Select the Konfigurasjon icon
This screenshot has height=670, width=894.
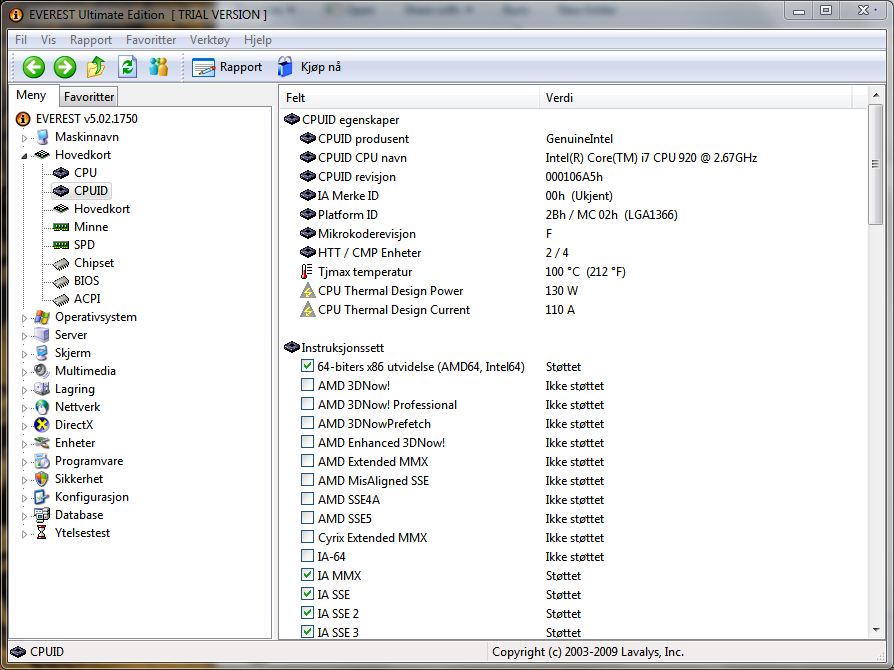click(x=42, y=497)
